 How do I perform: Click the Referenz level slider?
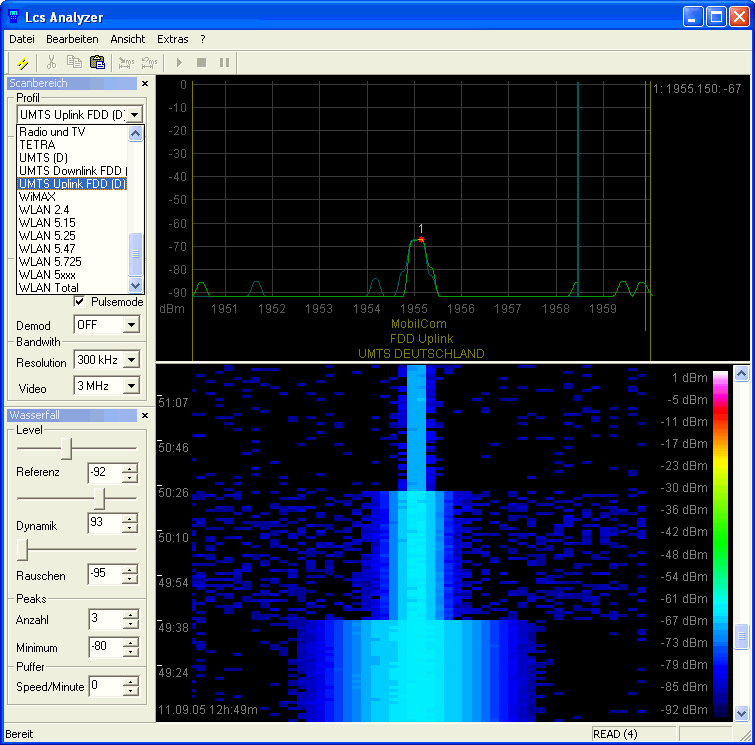[x=66, y=447]
